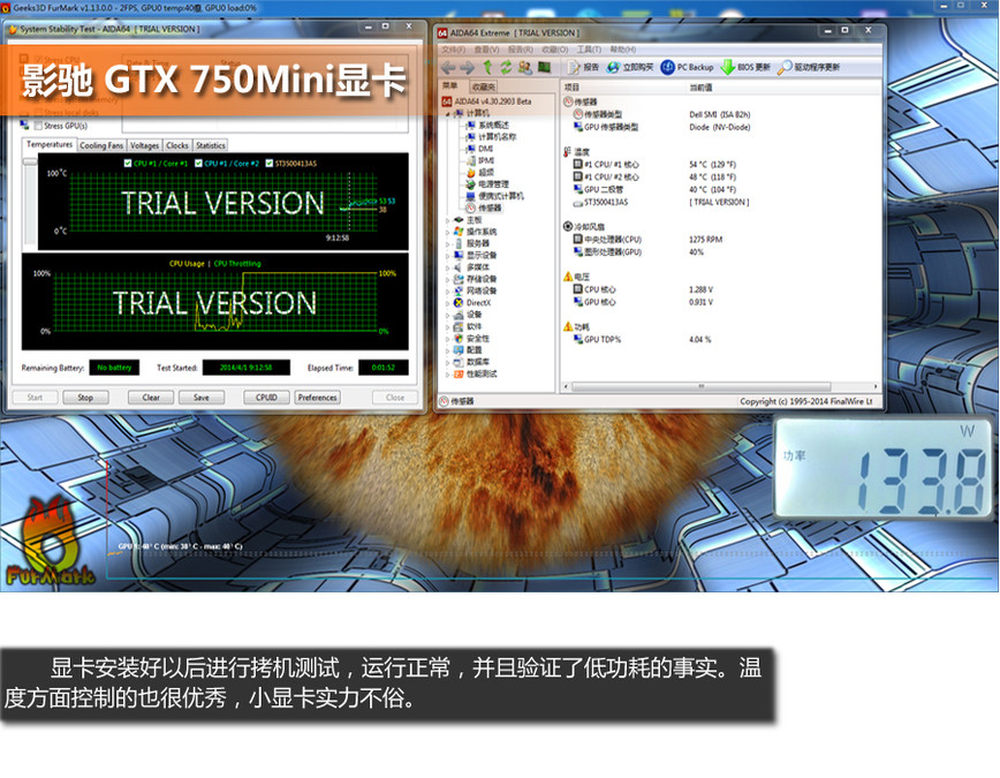Select the Temperatures tab

point(49,145)
